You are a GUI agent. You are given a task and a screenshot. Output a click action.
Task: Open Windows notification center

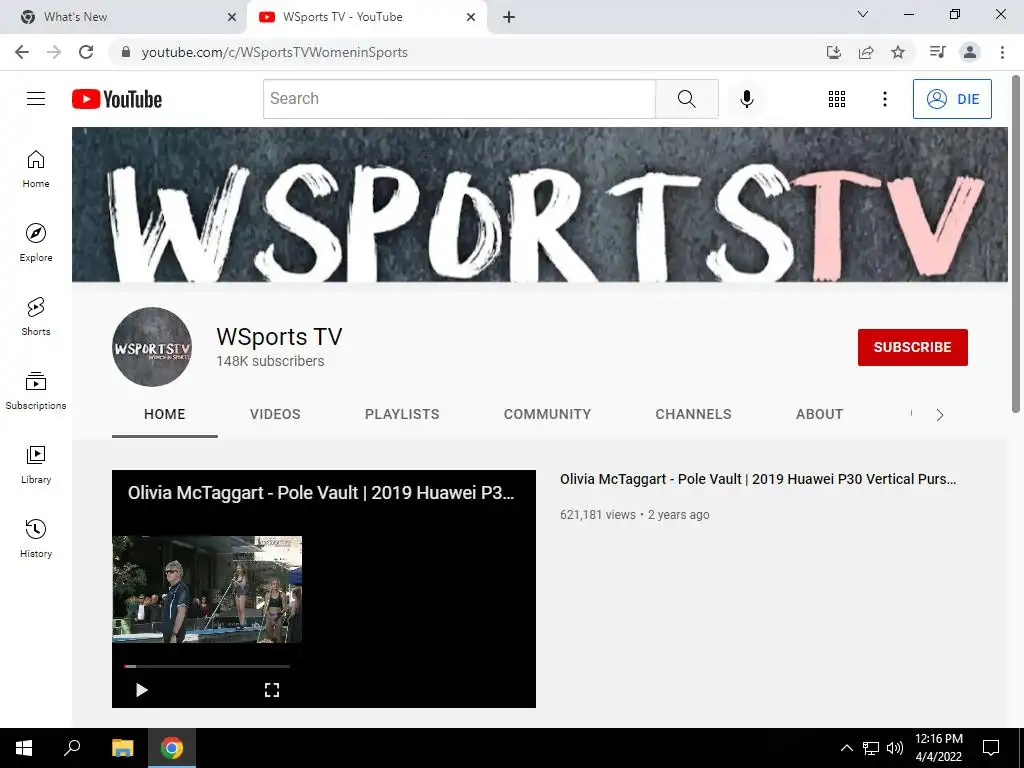click(991, 748)
